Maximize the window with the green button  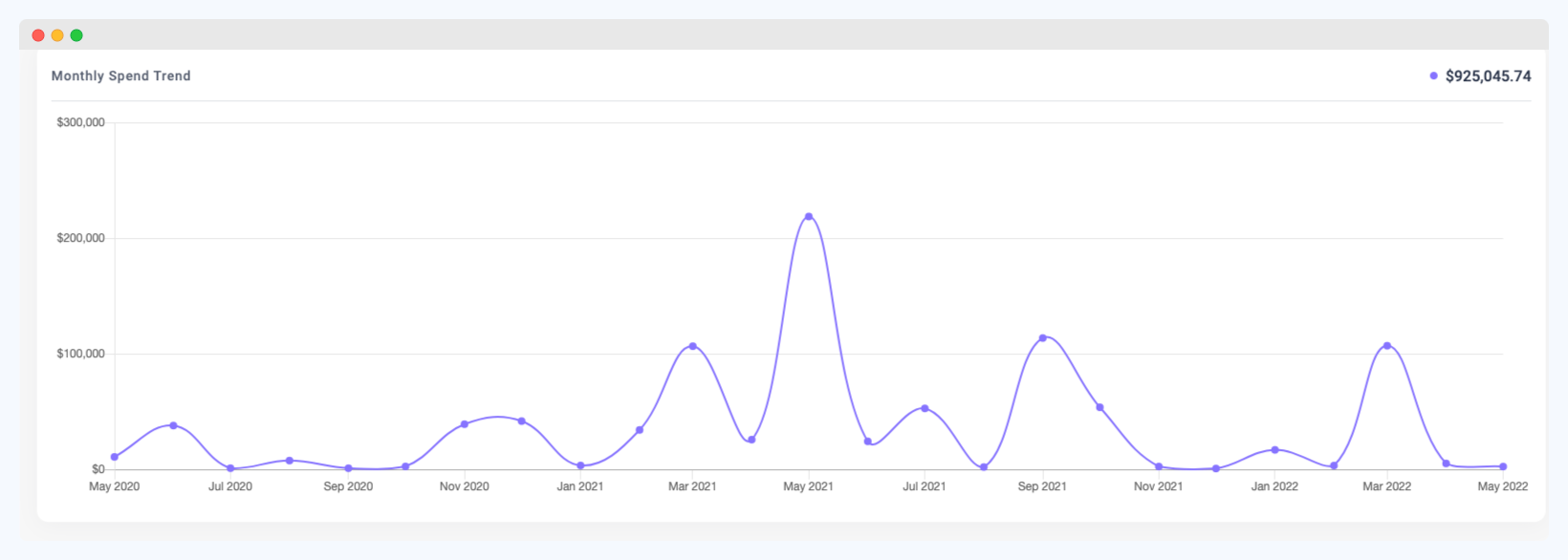pyautogui.click(x=76, y=35)
